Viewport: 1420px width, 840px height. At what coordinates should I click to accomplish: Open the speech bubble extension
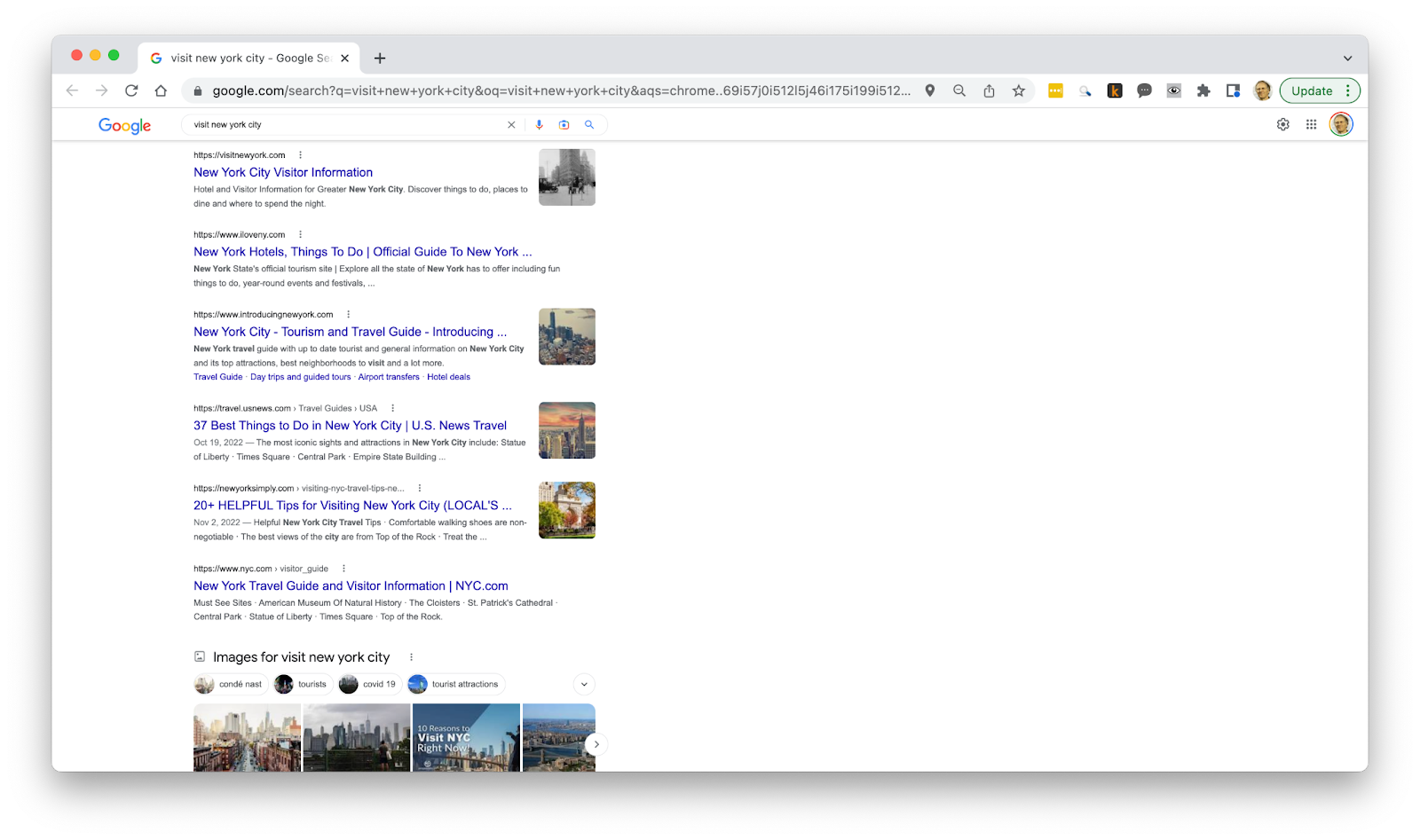click(x=1145, y=90)
